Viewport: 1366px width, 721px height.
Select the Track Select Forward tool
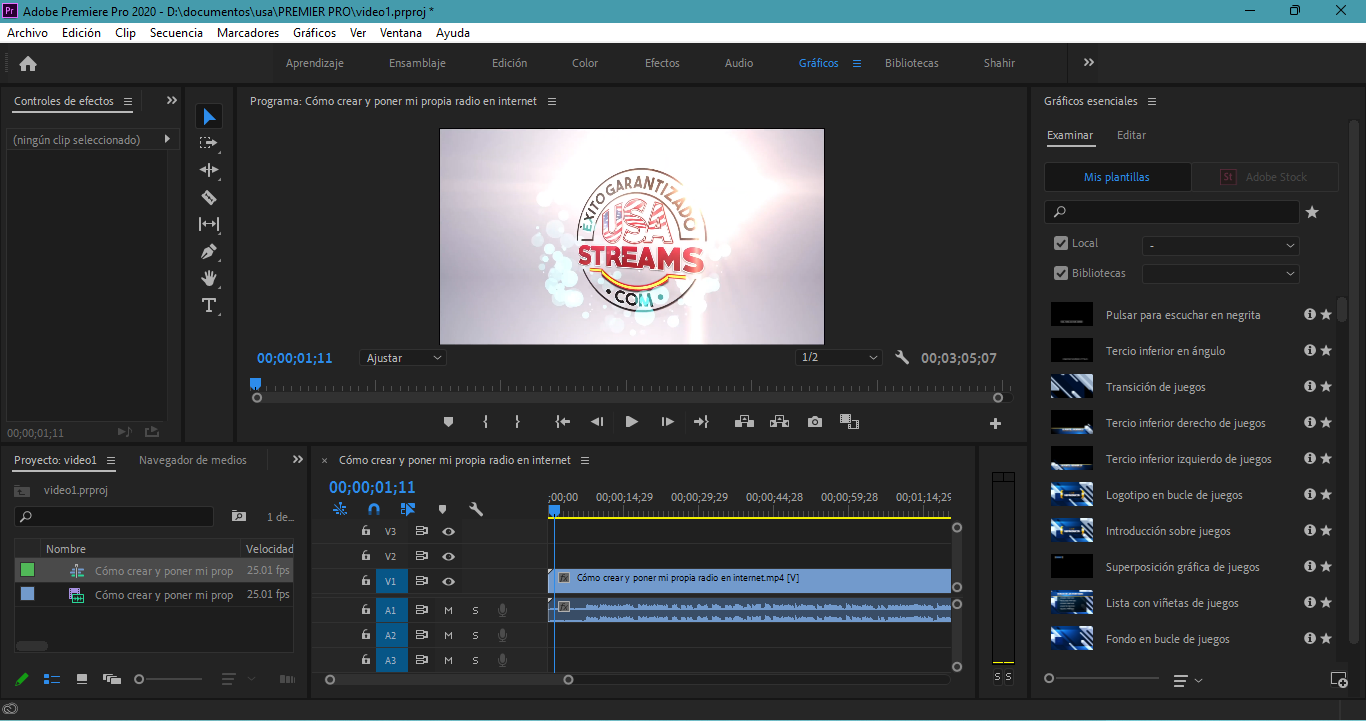tap(208, 143)
